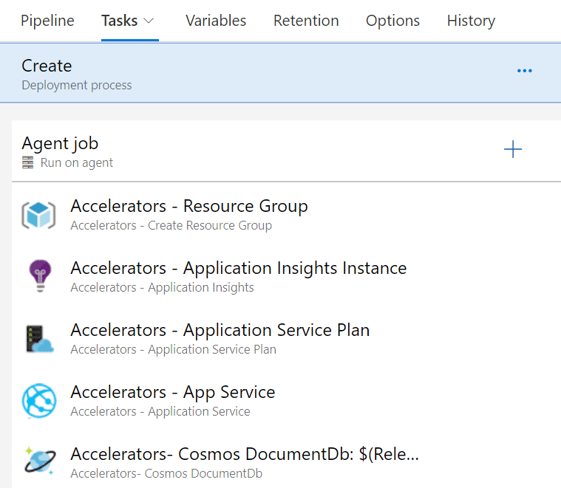Viewport: 561px width, 488px height.
Task: Click the Resource Group cube icon
Action: pyautogui.click(x=39, y=215)
